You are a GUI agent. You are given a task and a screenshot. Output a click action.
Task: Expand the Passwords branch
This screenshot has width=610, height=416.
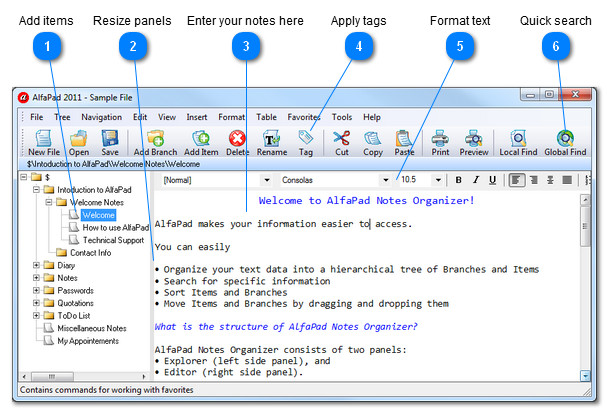tap(37, 290)
